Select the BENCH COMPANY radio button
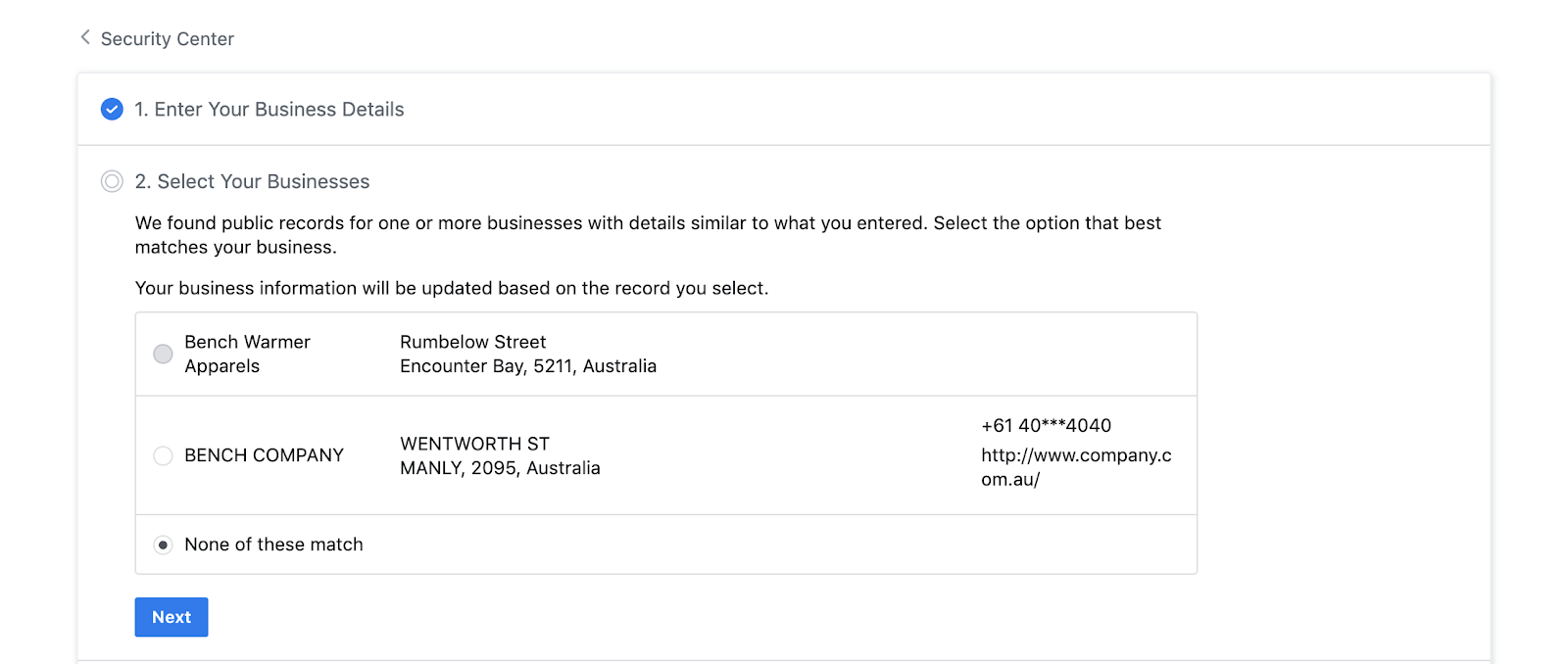 point(163,455)
